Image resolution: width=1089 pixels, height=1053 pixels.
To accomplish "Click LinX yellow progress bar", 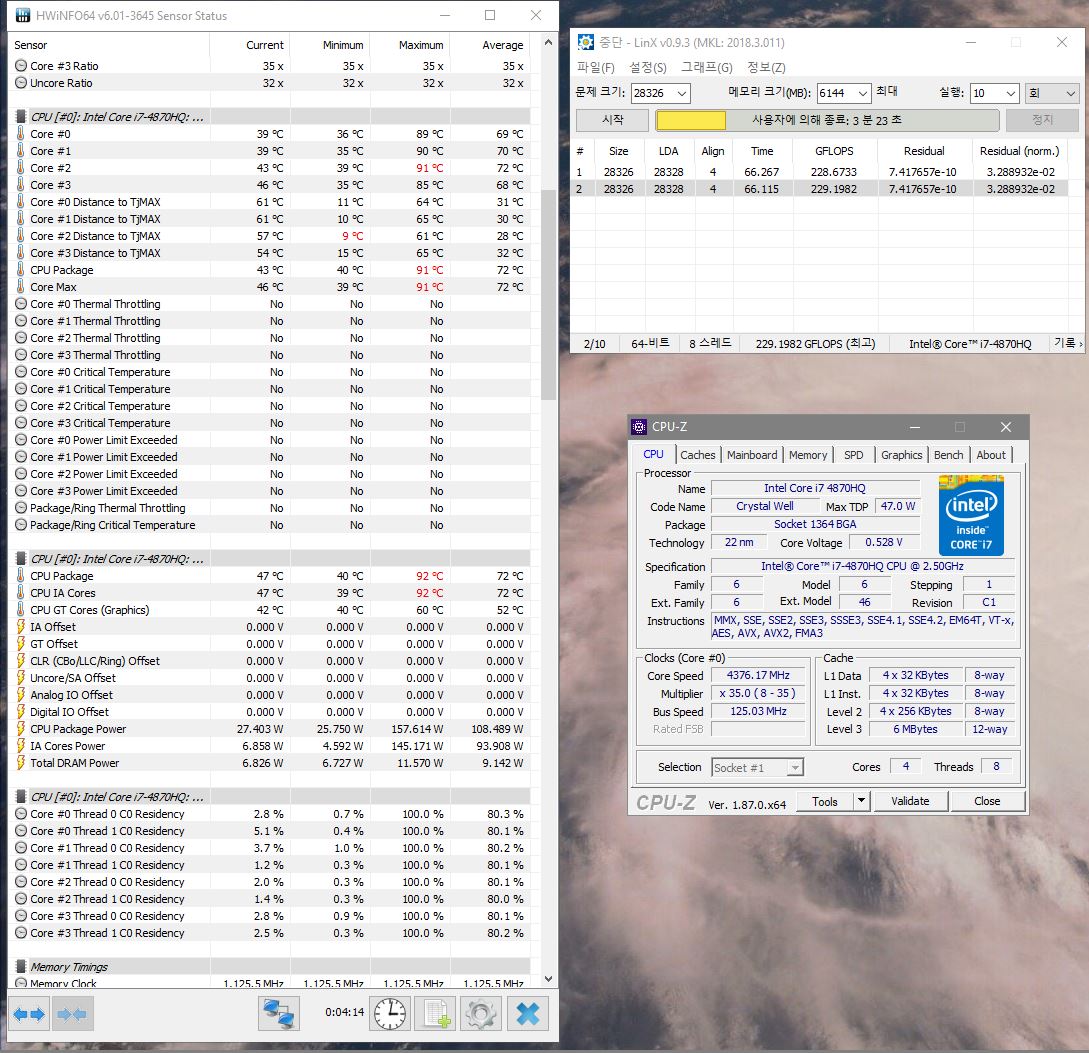I will (691, 121).
